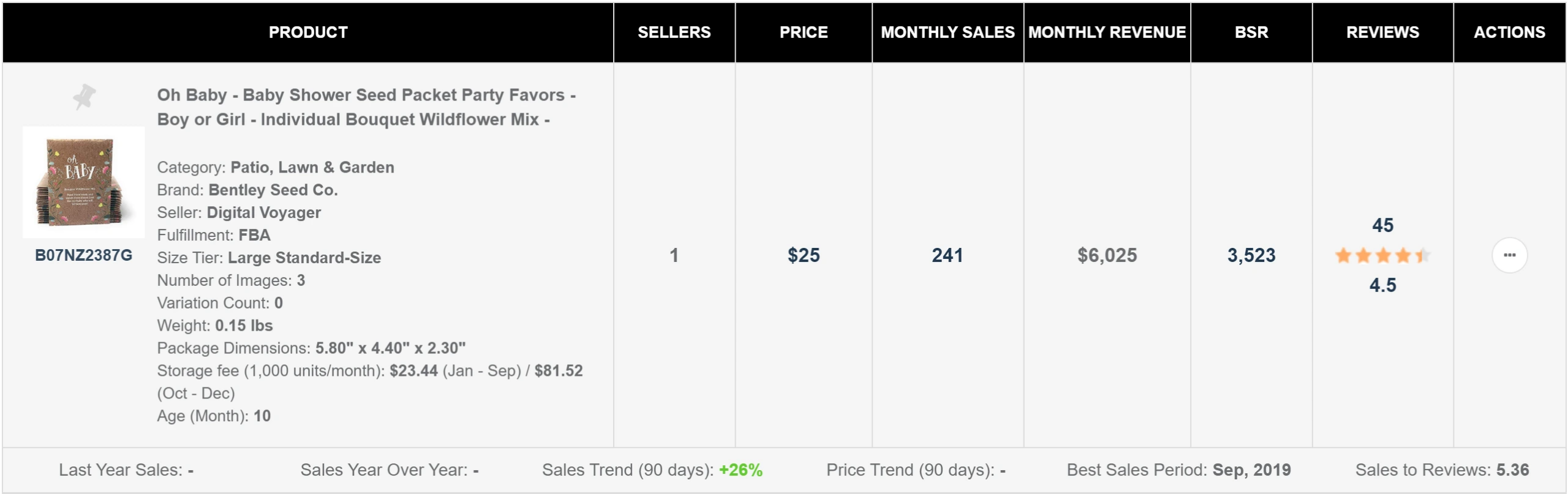Open the Oh Baby product title link
Viewport: 1568px width, 494px height.
pos(366,107)
